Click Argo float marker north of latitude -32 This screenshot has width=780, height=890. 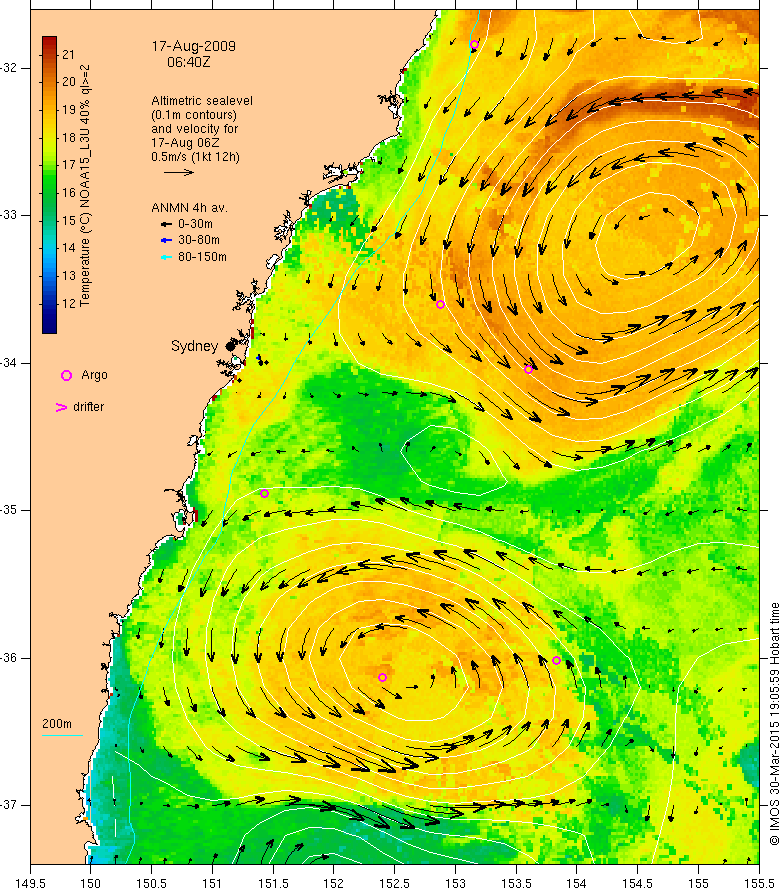point(475,44)
